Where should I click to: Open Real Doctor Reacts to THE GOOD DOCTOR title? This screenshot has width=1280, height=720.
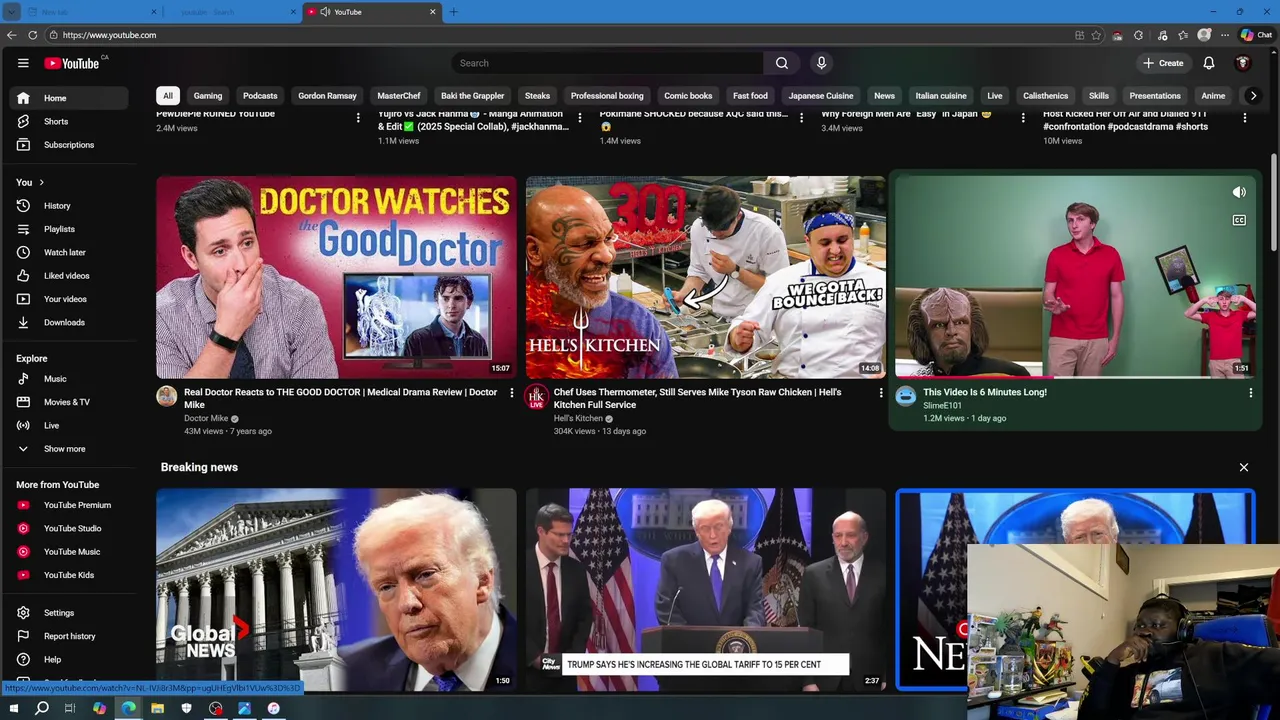click(x=340, y=398)
